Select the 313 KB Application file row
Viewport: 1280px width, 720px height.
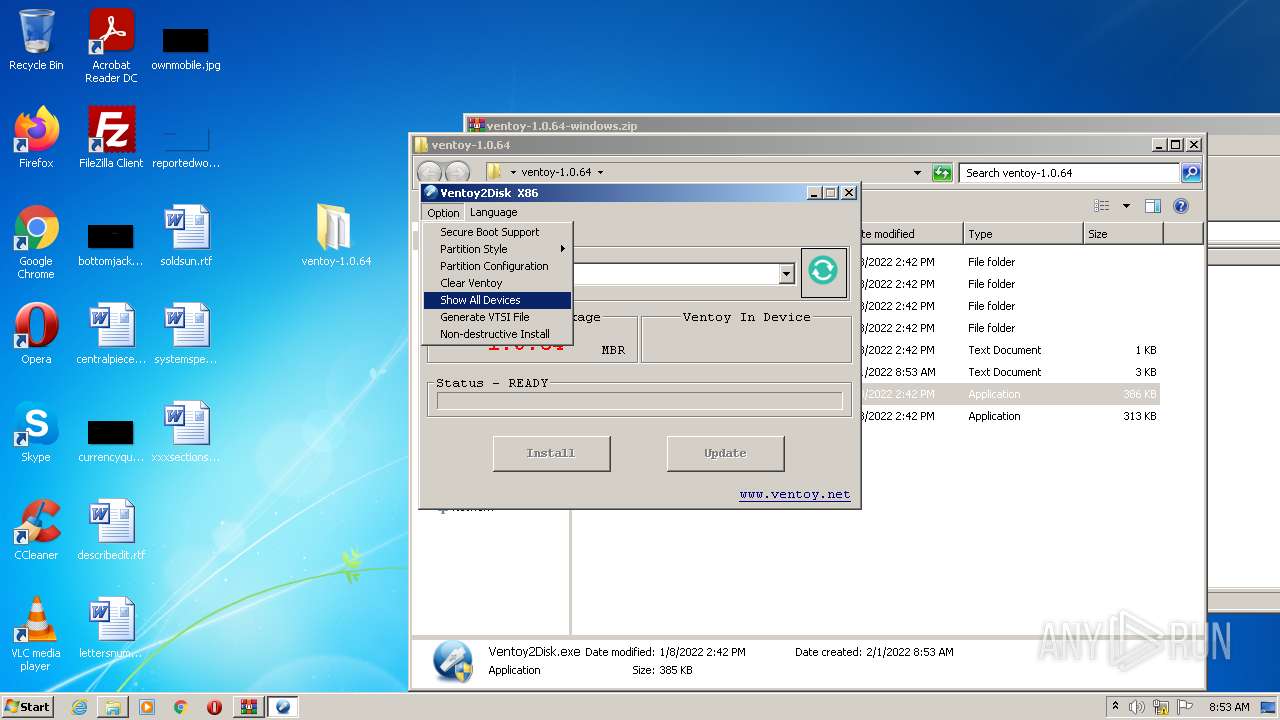pos(1010,416)
